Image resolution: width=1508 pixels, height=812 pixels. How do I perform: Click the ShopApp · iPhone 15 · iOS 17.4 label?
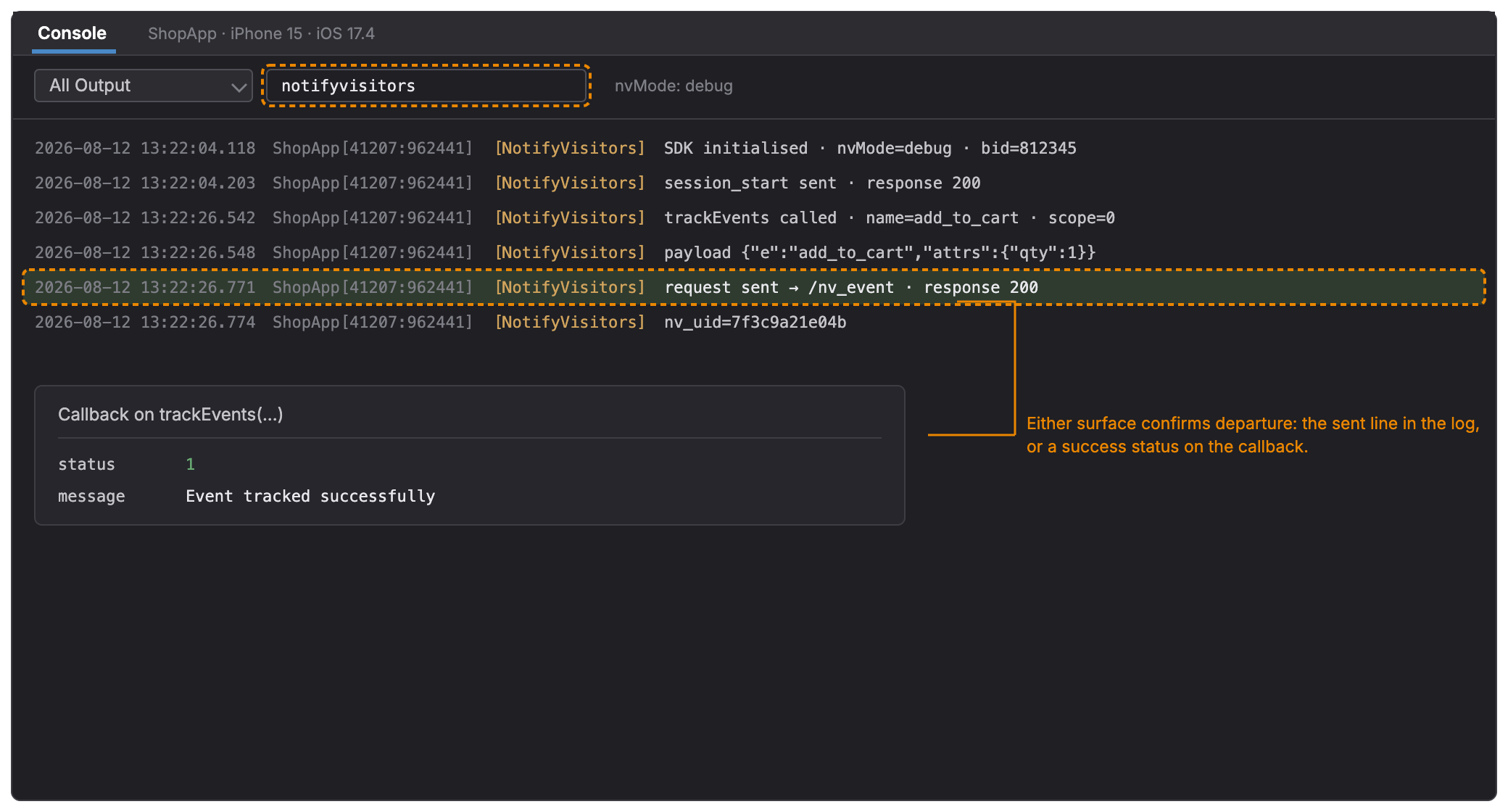point(261,33)
